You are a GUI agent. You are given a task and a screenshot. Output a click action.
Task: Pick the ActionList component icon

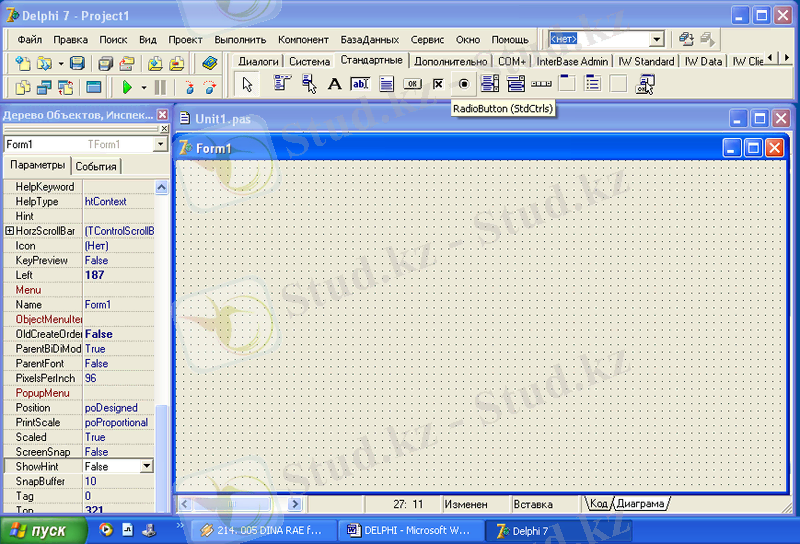point(645,83)
